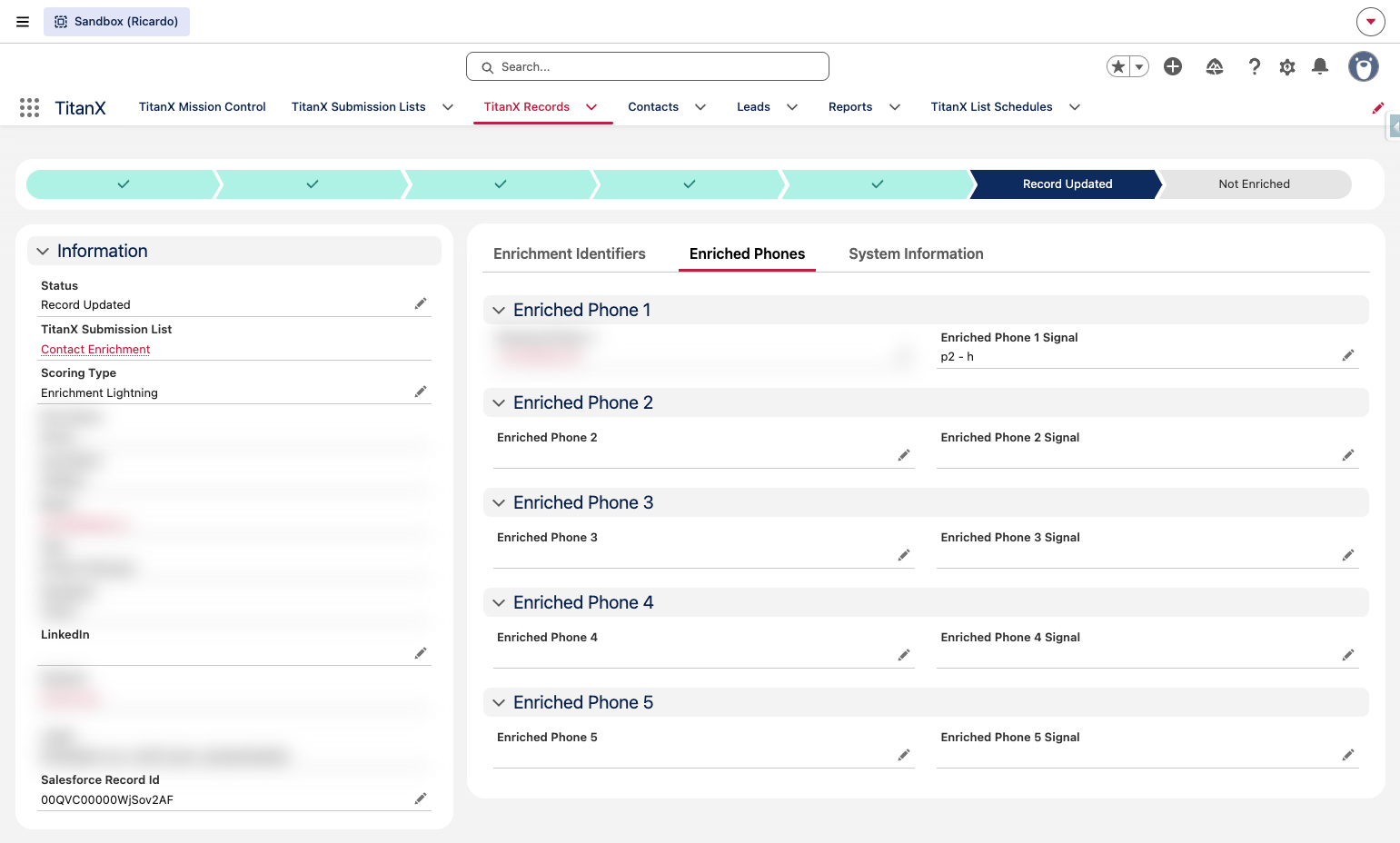This screenshot has height=843, width=1400.
Task: Edit the Scoring Type pencil icon
Action: [421, 392]
